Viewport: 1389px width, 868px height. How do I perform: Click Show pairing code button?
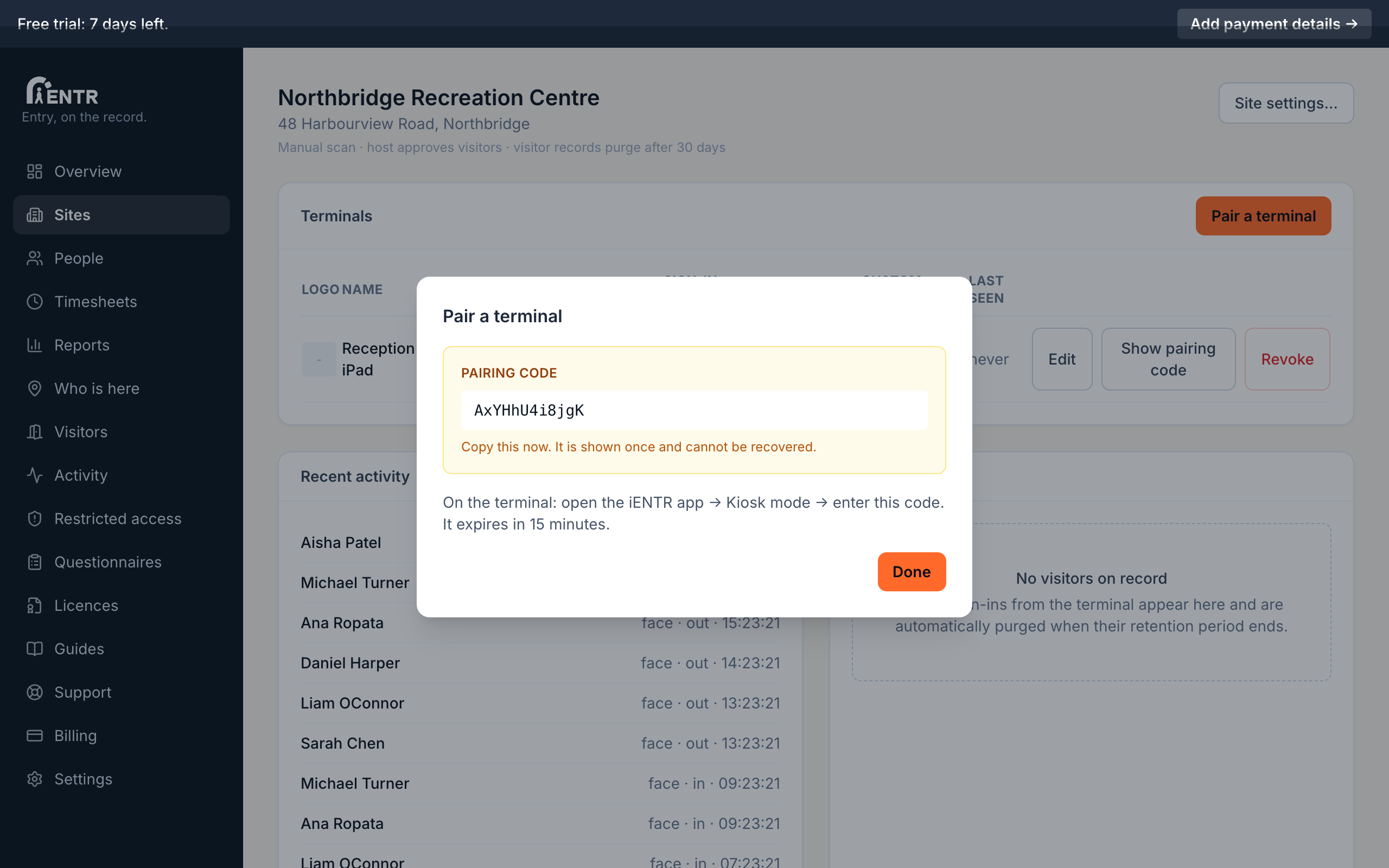(1168, 359)
